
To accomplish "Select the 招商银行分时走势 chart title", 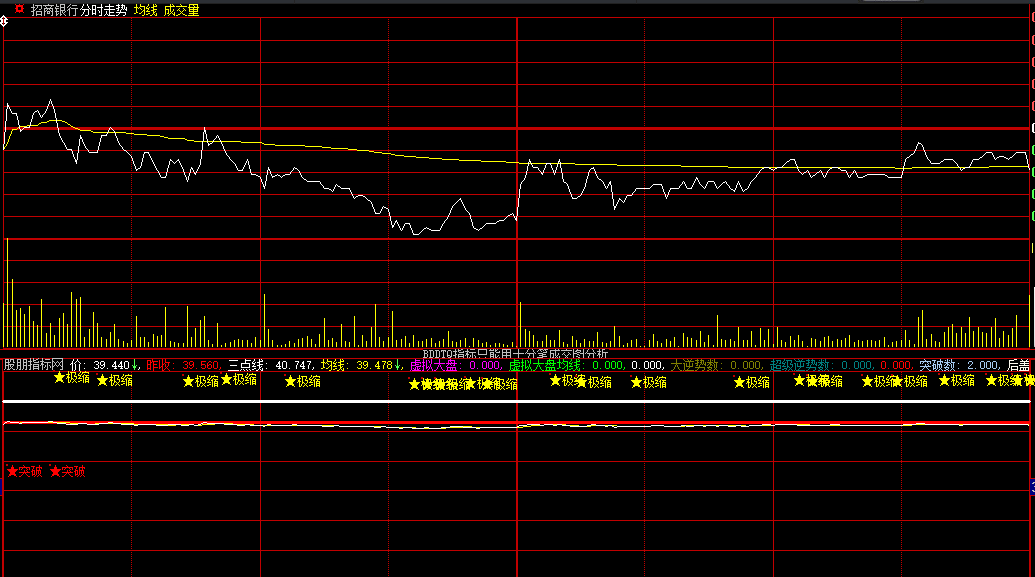I will coord(79,10).
